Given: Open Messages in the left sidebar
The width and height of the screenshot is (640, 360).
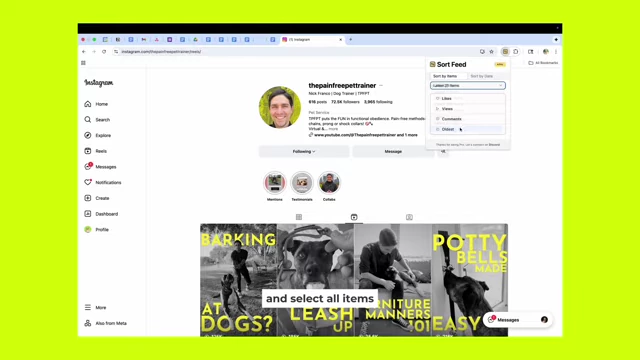Looking at the screenshot, I should 100,167.
